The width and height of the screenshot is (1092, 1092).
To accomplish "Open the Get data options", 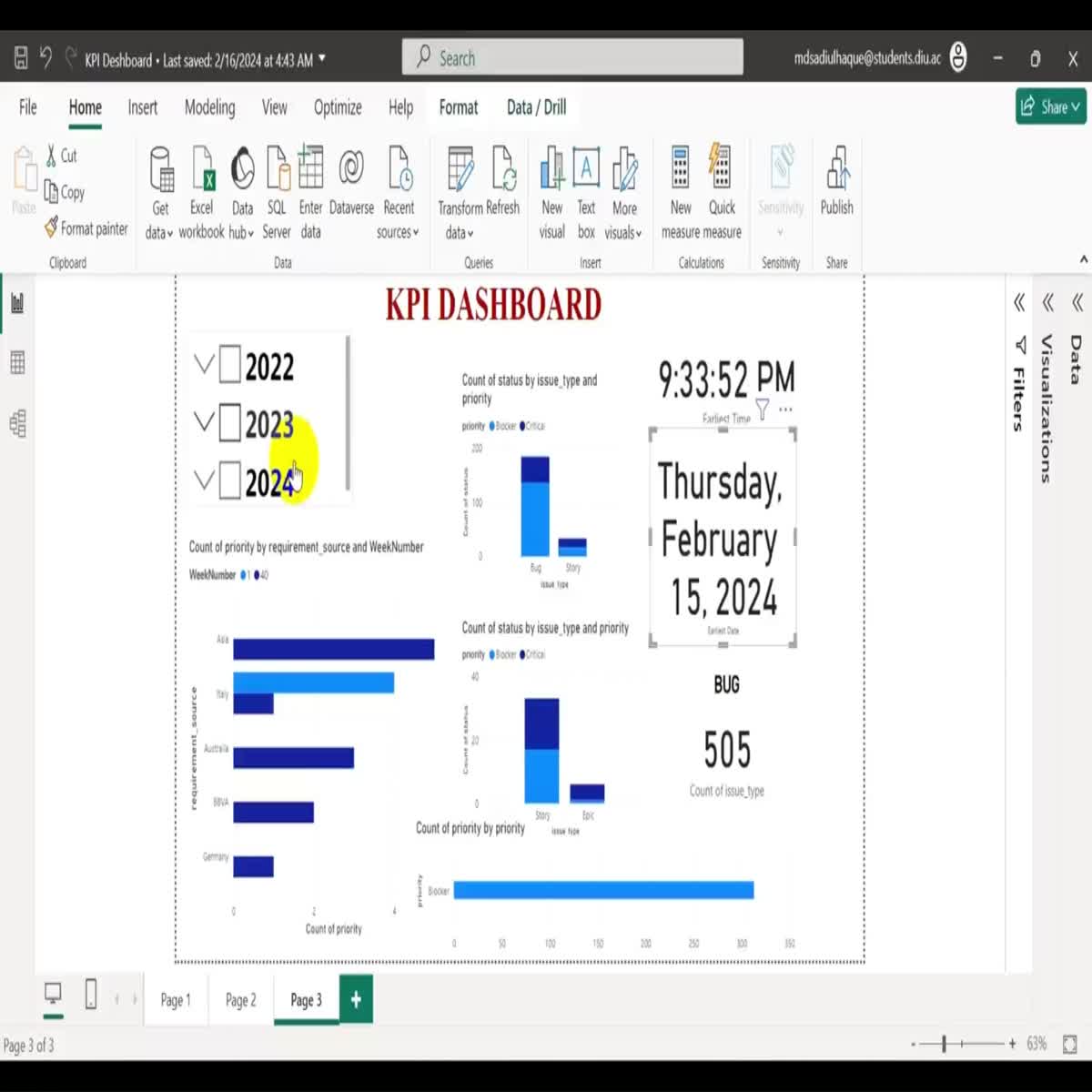I will pos(160,191).
